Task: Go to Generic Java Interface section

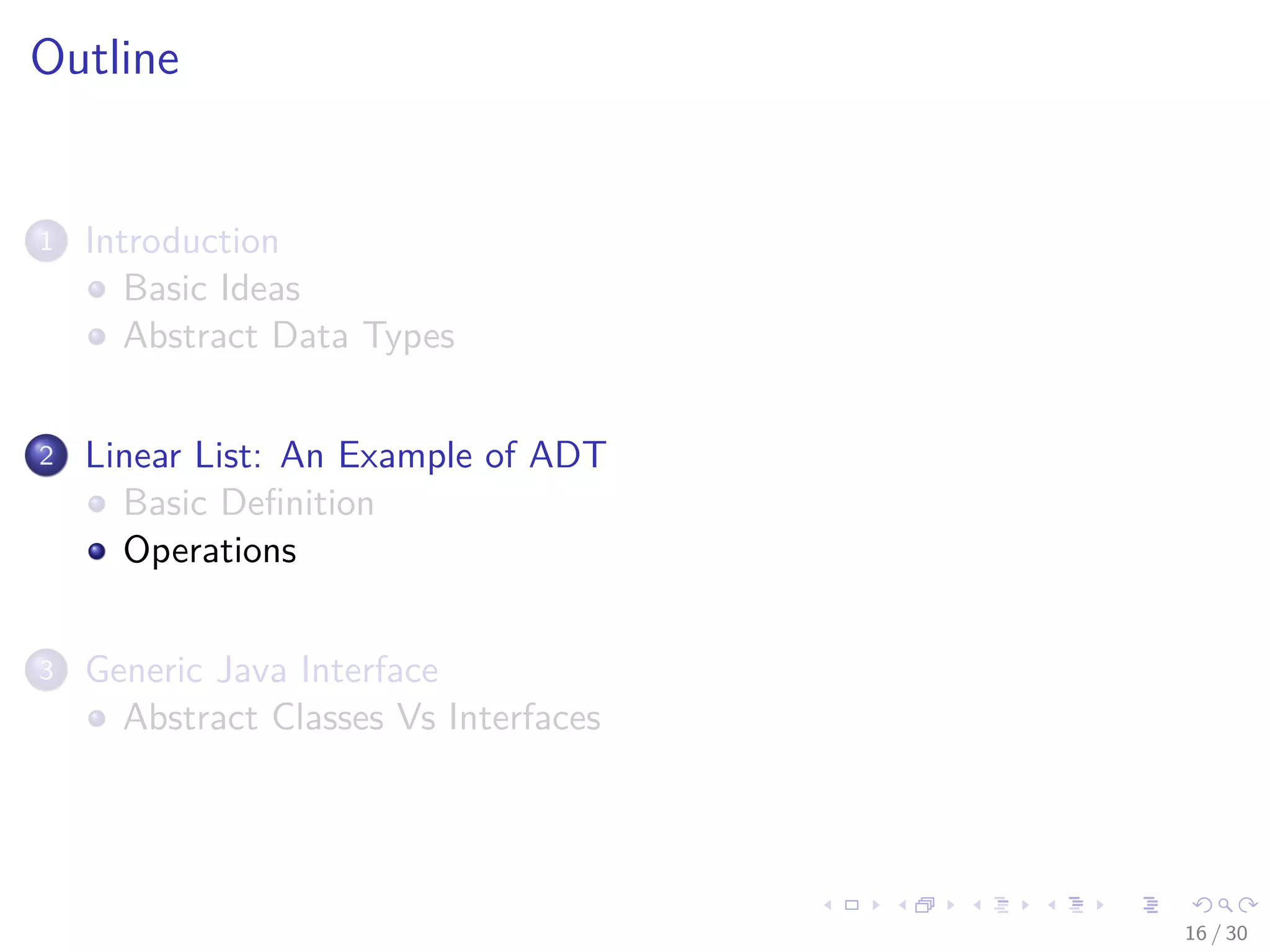Action: click(x=262, y=670)
